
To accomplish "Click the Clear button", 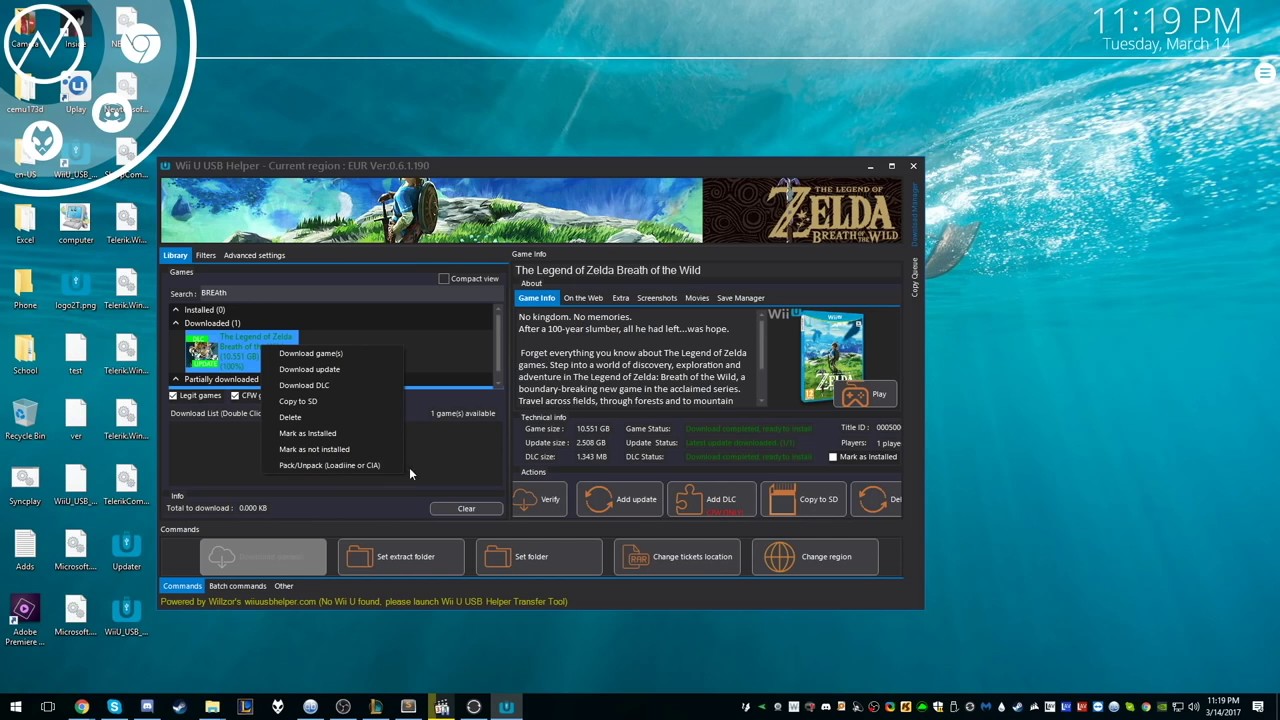I will click(x=466, y=508).
